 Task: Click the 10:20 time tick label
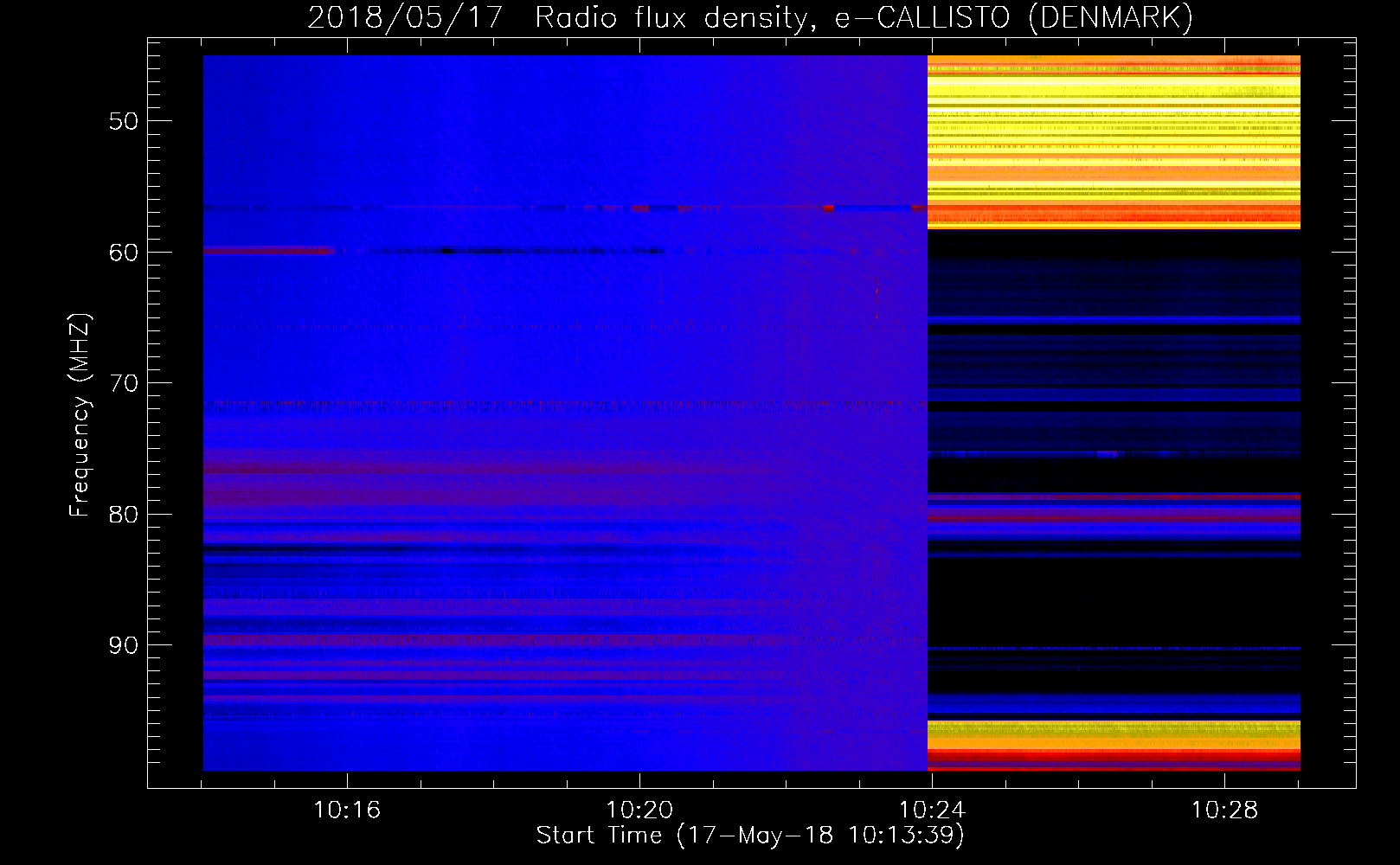tap(639, 811)
